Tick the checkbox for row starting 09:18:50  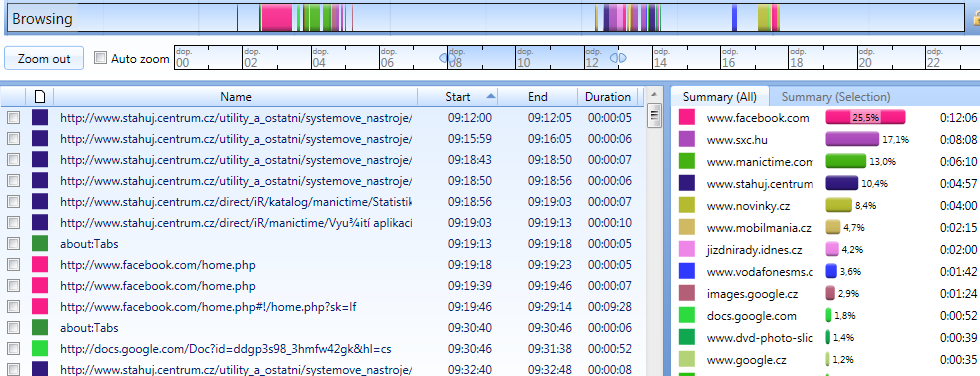(13, 181)
